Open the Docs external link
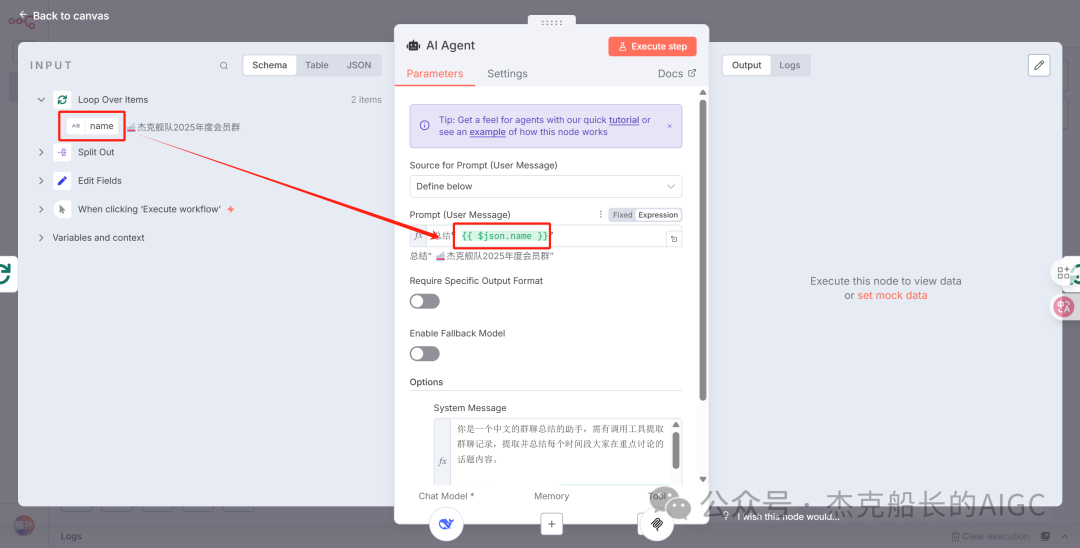The height and width of the screenshot is (548, 1080). click(677, 74)
